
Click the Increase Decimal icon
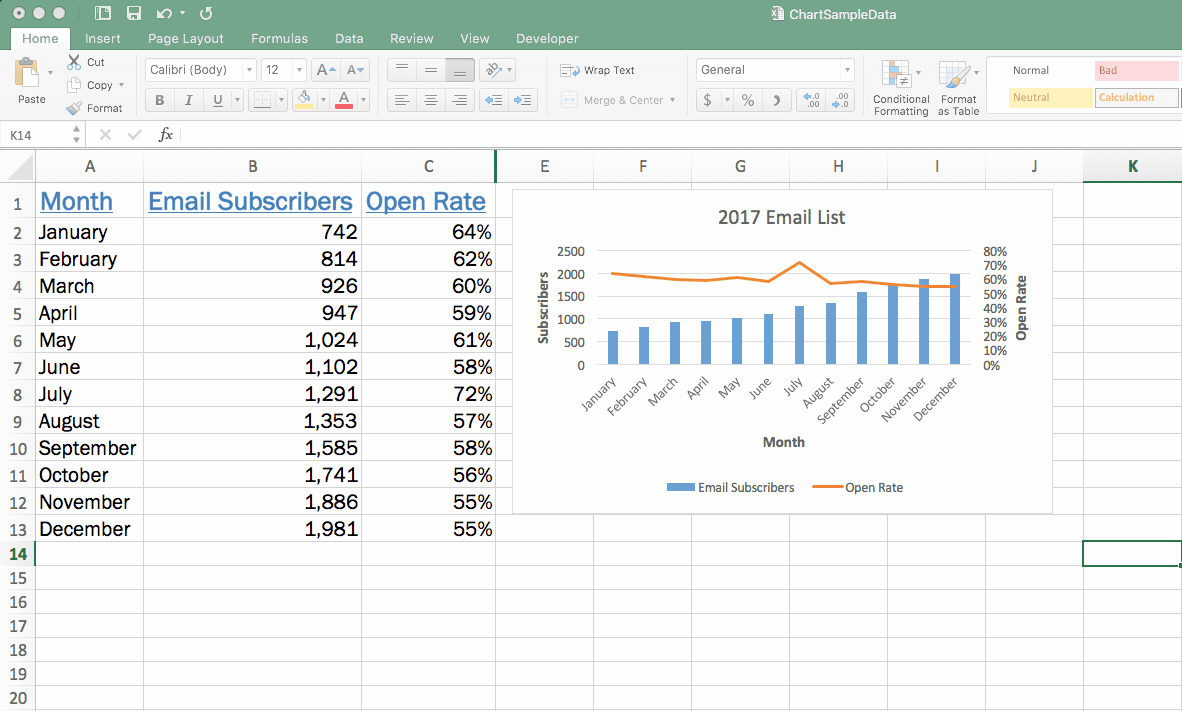[810, 100]
